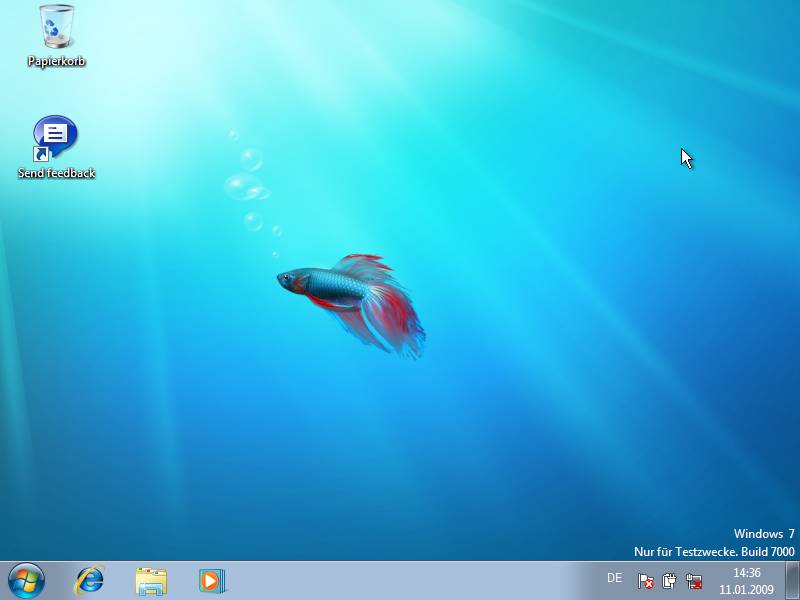Image resolution: width=800 pixels, height=600 pixels.
Task: Click the date 11.01.2009 in the tray
Action: coord(746,590)
